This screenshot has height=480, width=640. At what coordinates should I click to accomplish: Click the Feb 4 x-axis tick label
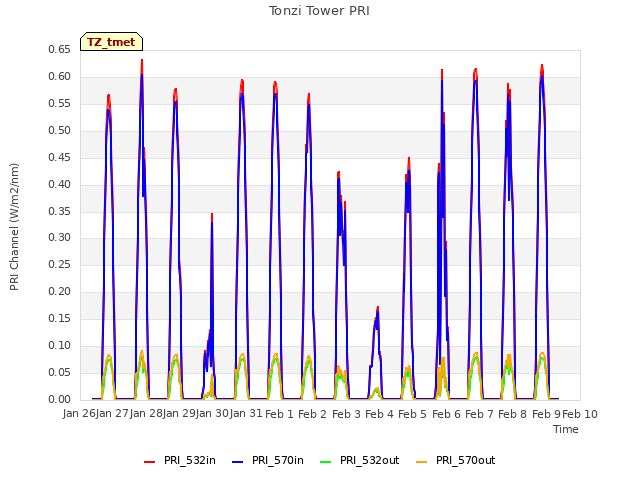click(379, 414)
